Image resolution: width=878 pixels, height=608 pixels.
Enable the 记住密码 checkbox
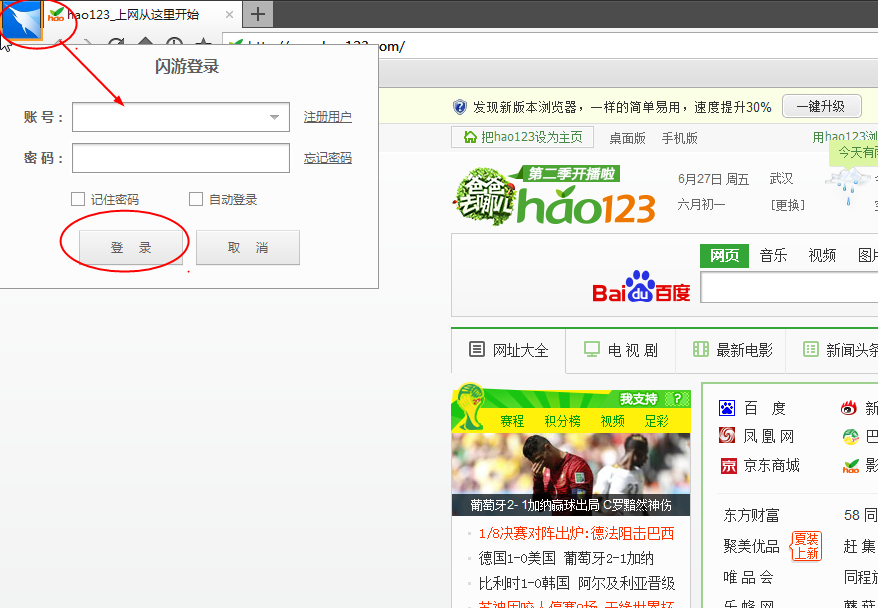pos(78,199)
